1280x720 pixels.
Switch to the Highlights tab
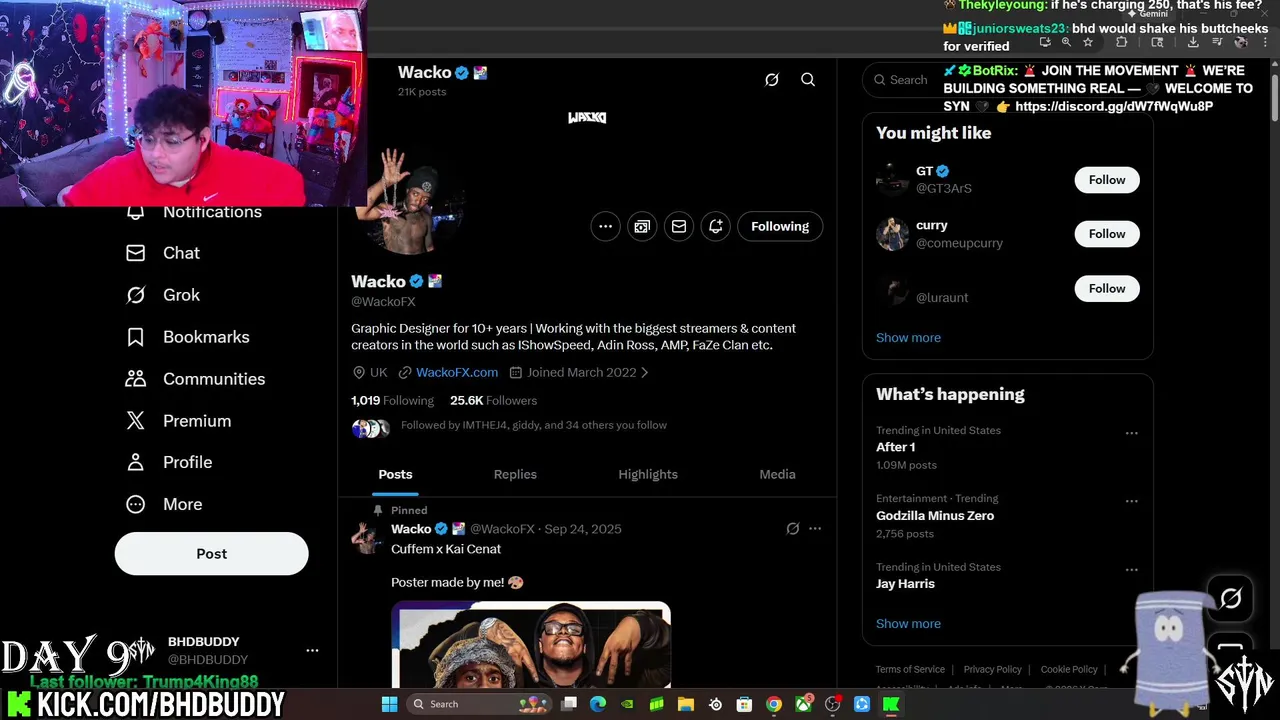click(648, 474)
